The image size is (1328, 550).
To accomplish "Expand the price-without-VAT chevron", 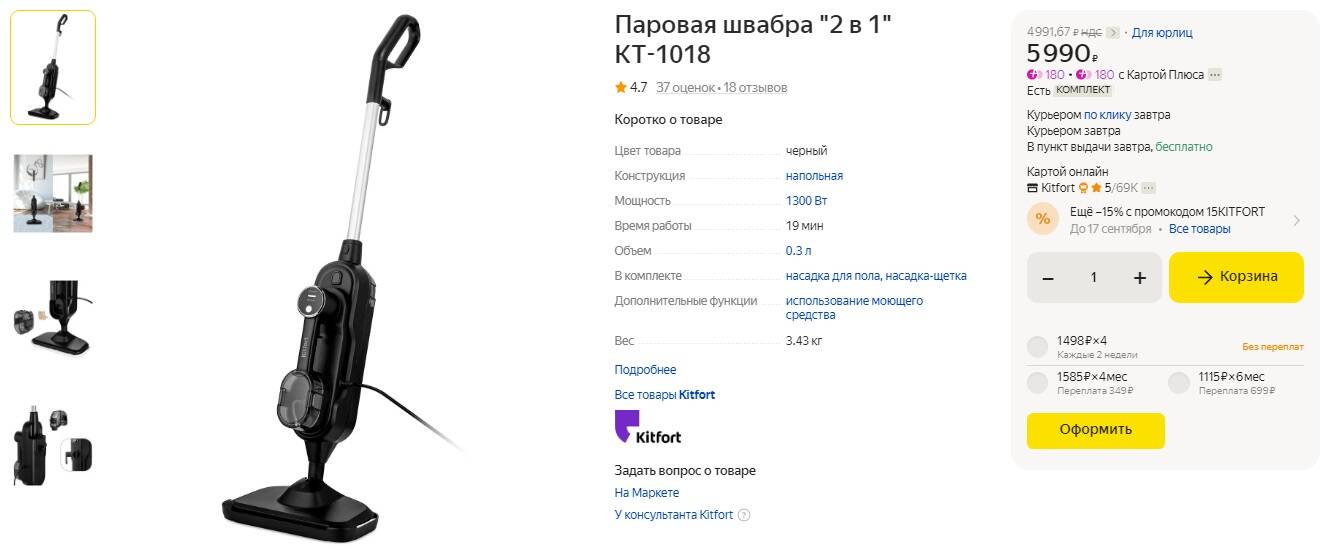I will 1113,33.
